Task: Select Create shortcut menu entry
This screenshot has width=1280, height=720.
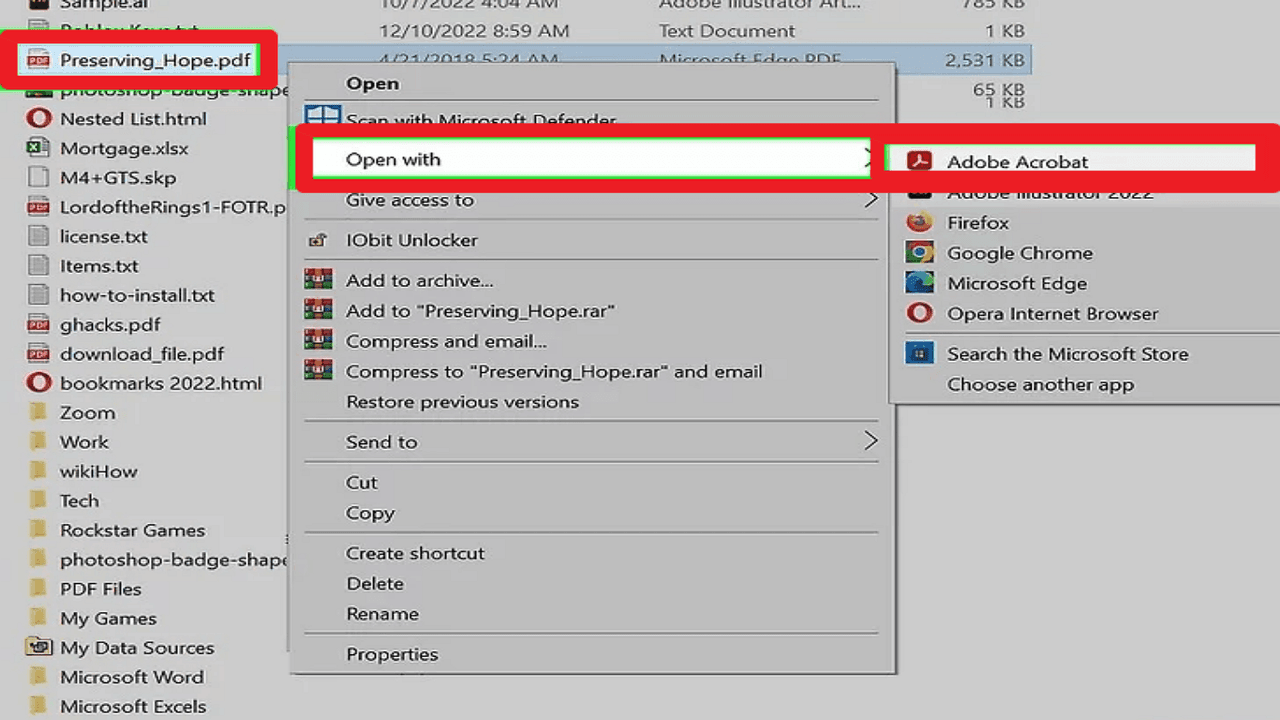Action: tap(415, 553)
